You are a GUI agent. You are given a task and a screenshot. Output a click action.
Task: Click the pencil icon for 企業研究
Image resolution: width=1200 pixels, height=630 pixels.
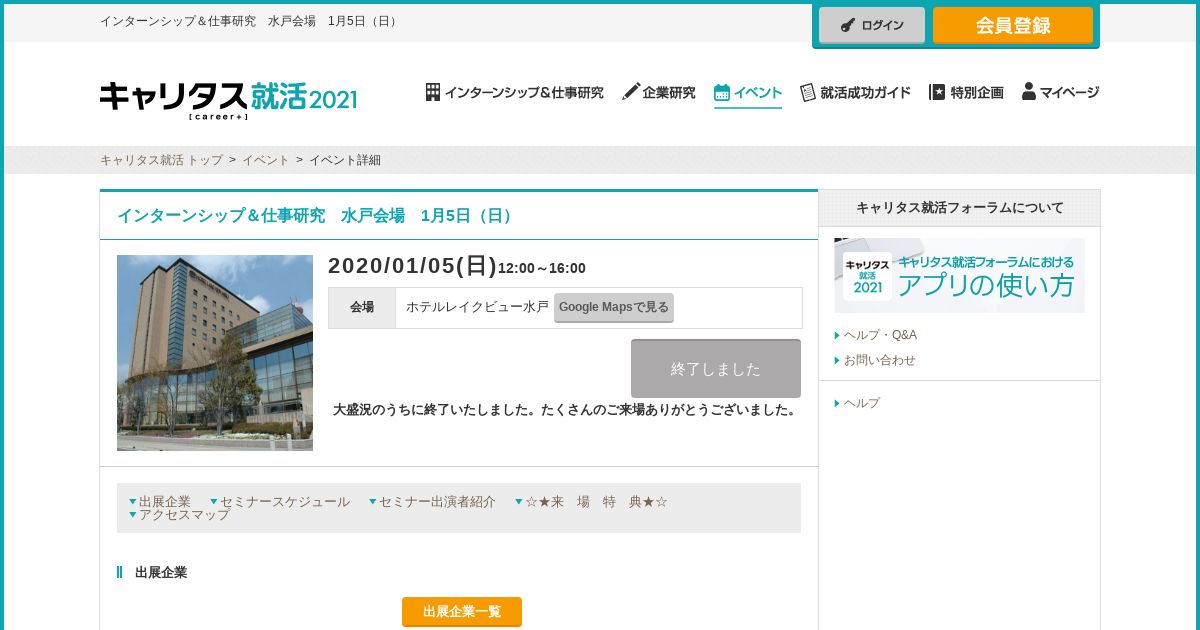click(630, 92)
